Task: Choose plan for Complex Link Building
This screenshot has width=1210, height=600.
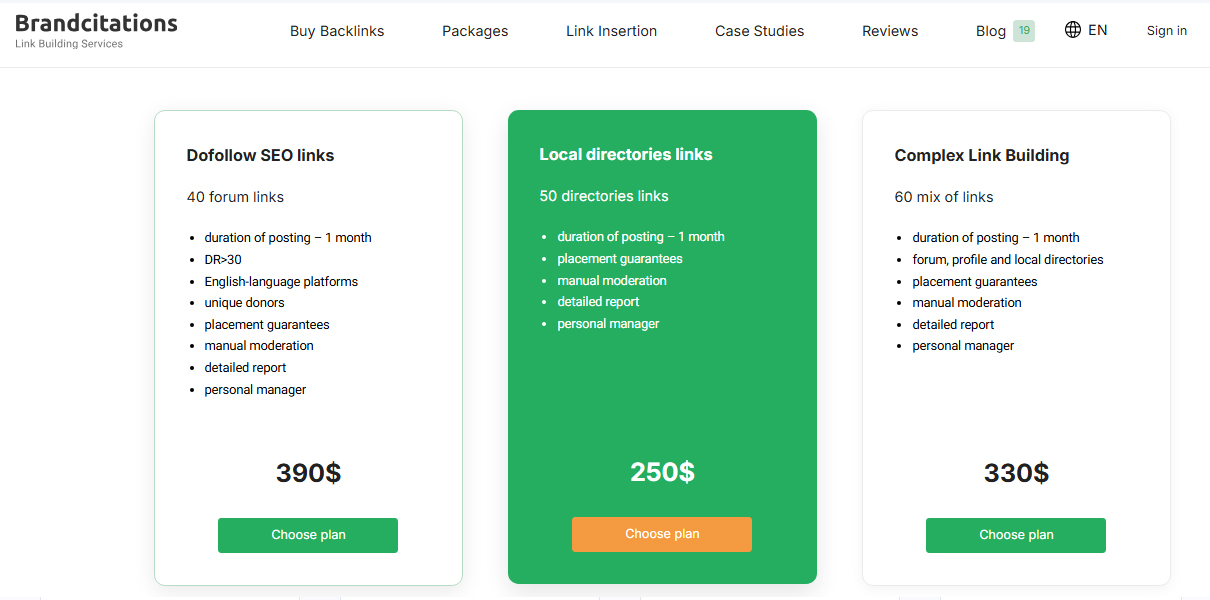Action: [1015, 535]
